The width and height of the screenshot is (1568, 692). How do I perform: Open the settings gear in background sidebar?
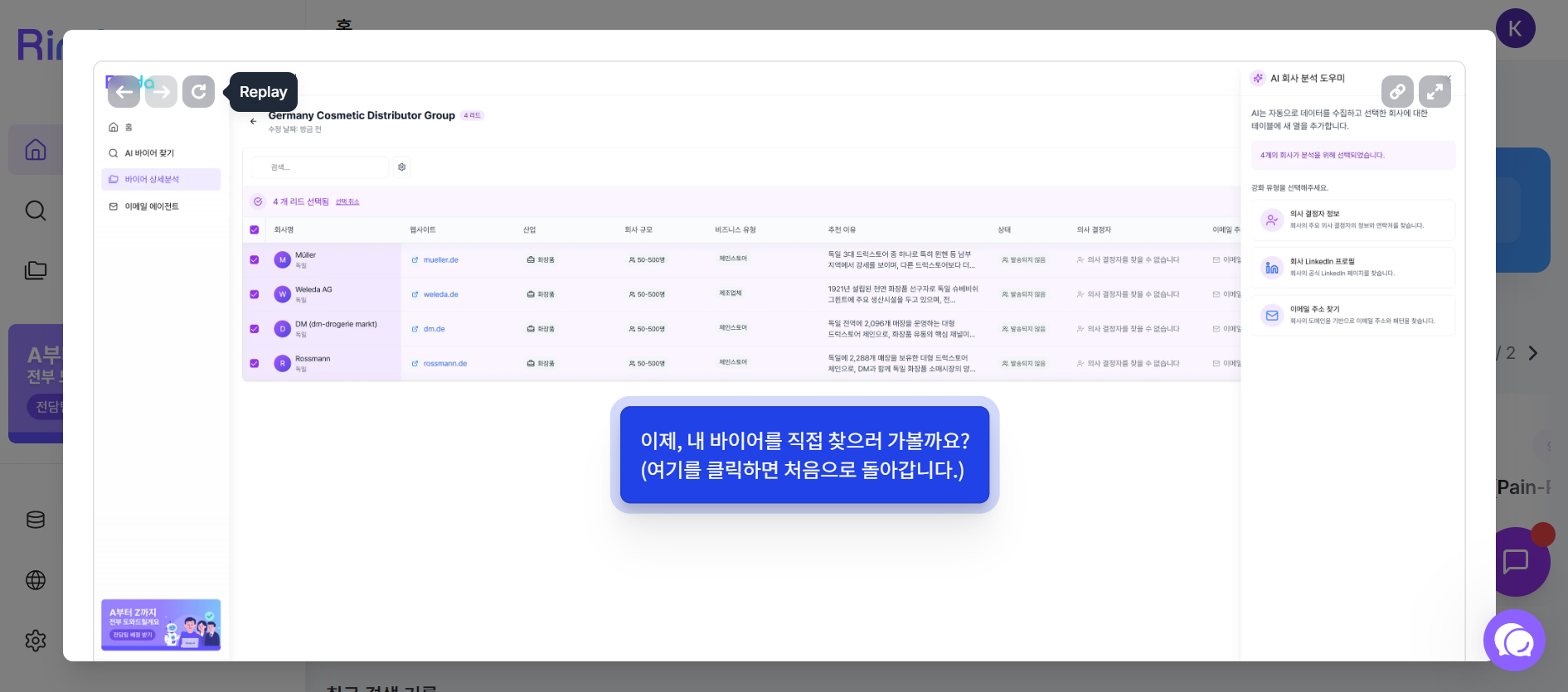[x=36, y=641]
